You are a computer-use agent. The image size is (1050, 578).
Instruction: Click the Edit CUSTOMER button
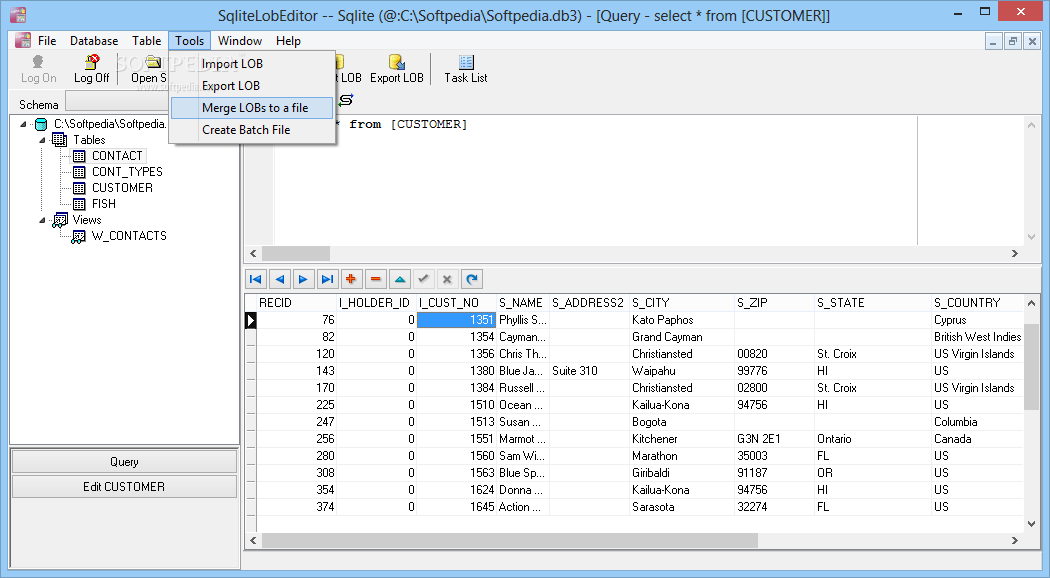click(x=125, y=487)
